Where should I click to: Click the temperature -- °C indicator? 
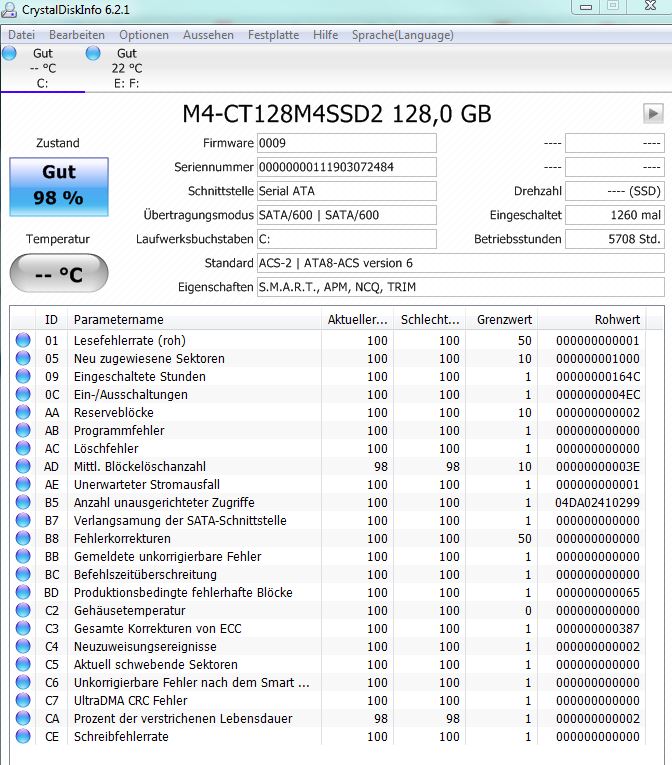point(59,273)
